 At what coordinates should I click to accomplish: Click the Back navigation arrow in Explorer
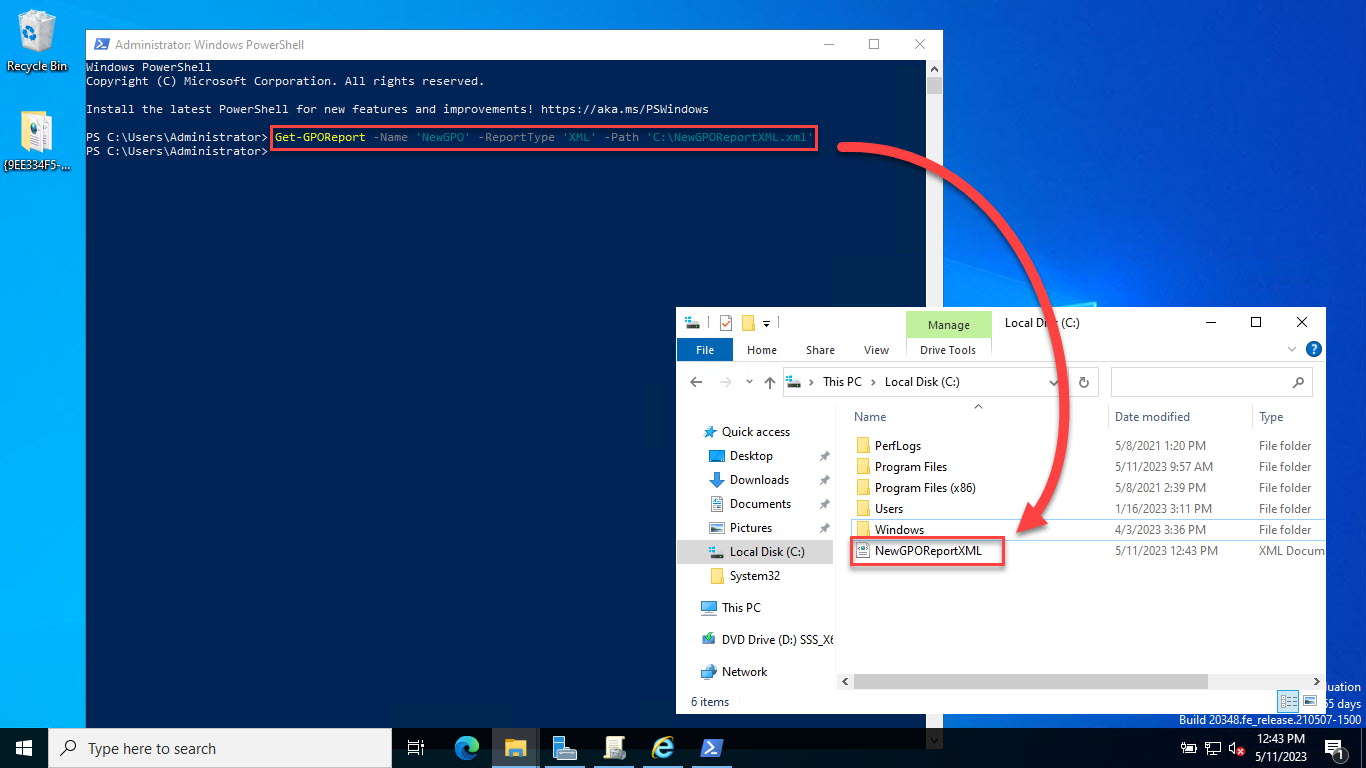[x=697, y=381]
